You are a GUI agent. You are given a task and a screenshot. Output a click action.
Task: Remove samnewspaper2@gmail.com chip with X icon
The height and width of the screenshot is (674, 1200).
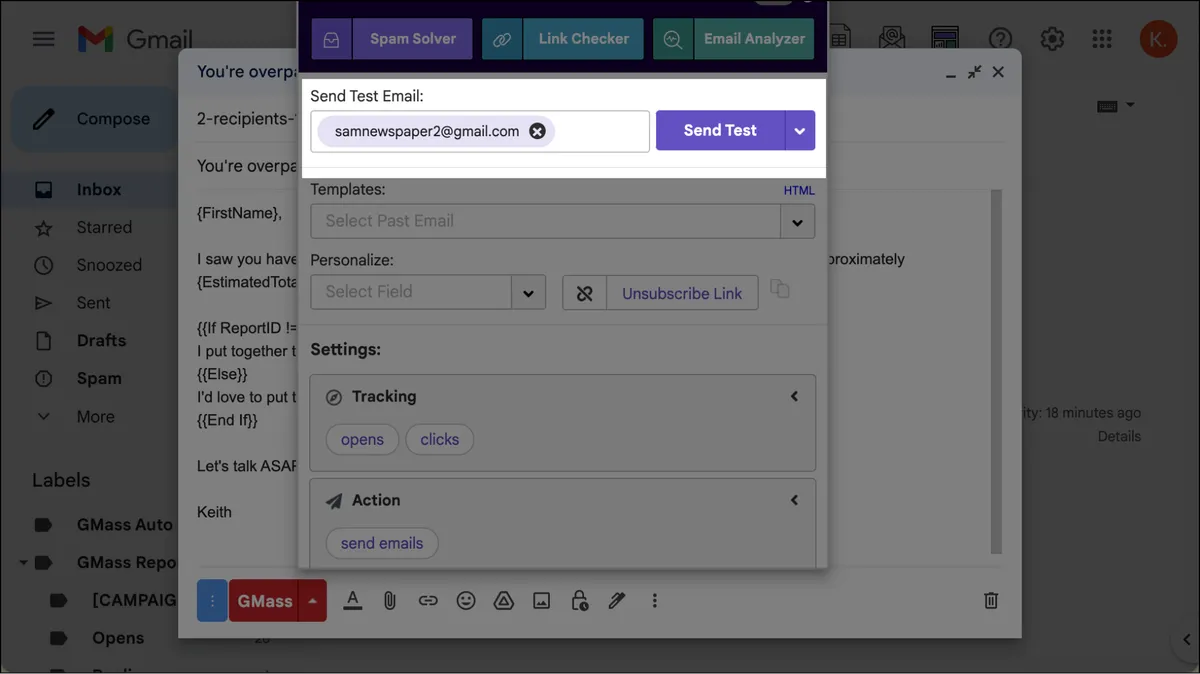coord(537,131)
